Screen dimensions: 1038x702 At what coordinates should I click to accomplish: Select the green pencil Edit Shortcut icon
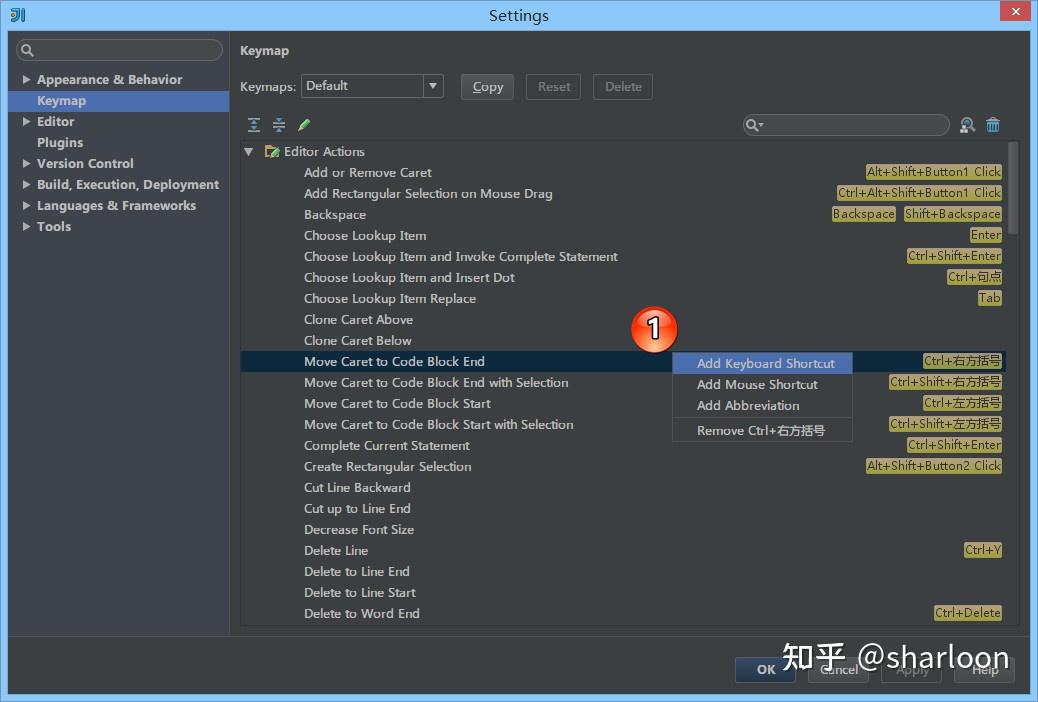pos(304,124)
